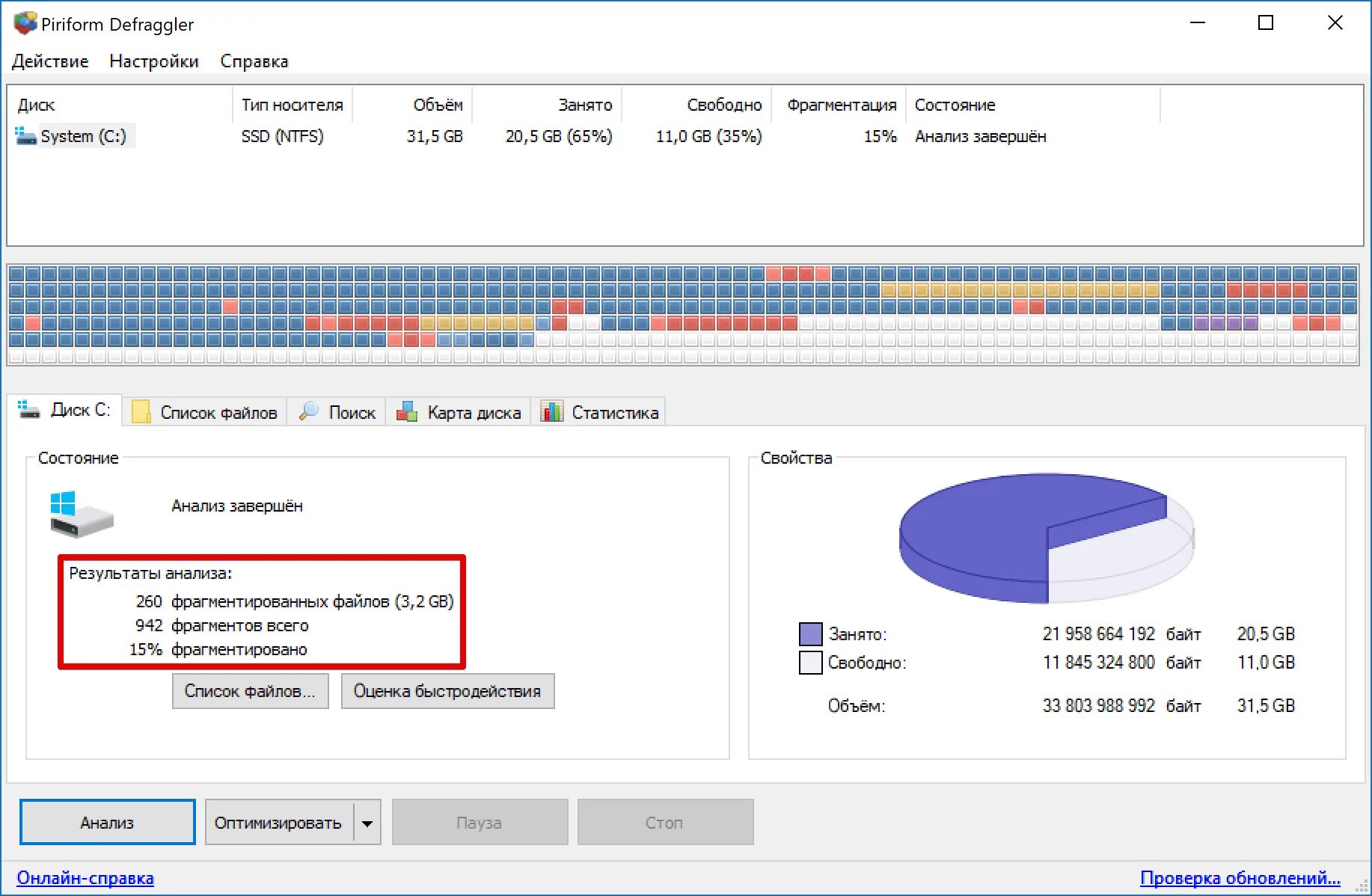
Task: Open the Настройки menu
Action: click(154, 61)
